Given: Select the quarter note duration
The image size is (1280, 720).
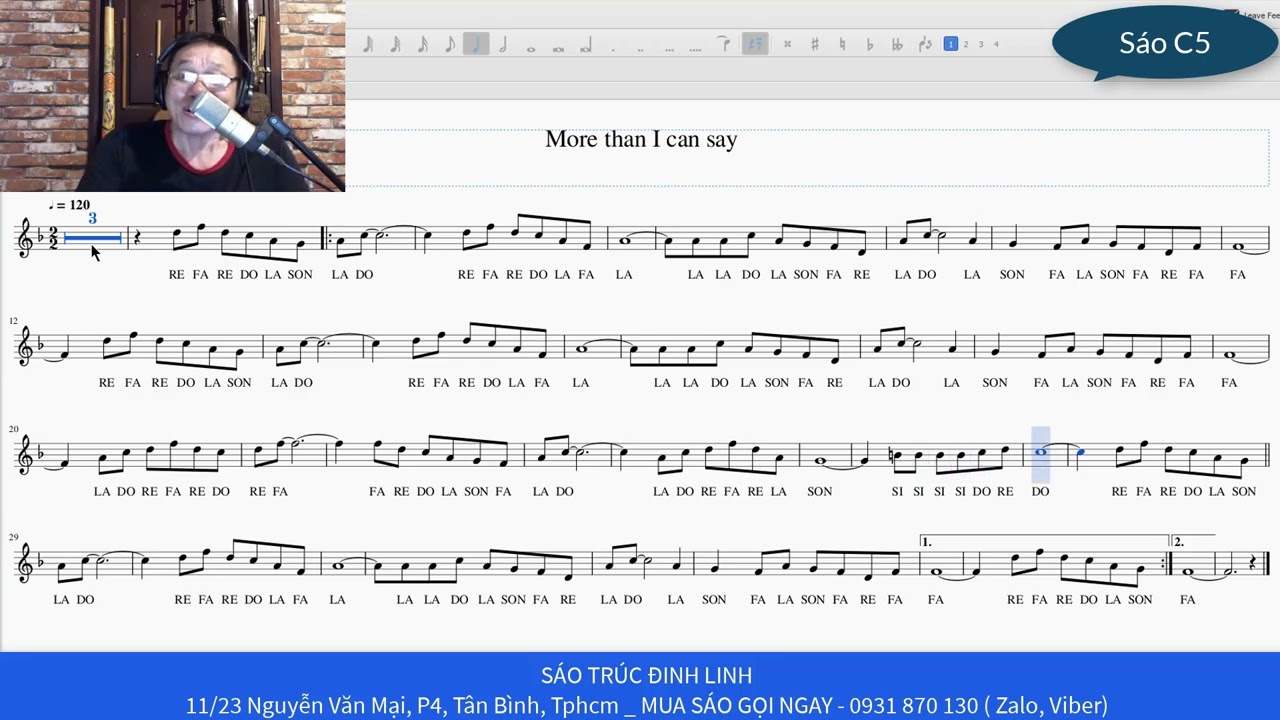Looking at the screenshot, I should coord(476,44).
